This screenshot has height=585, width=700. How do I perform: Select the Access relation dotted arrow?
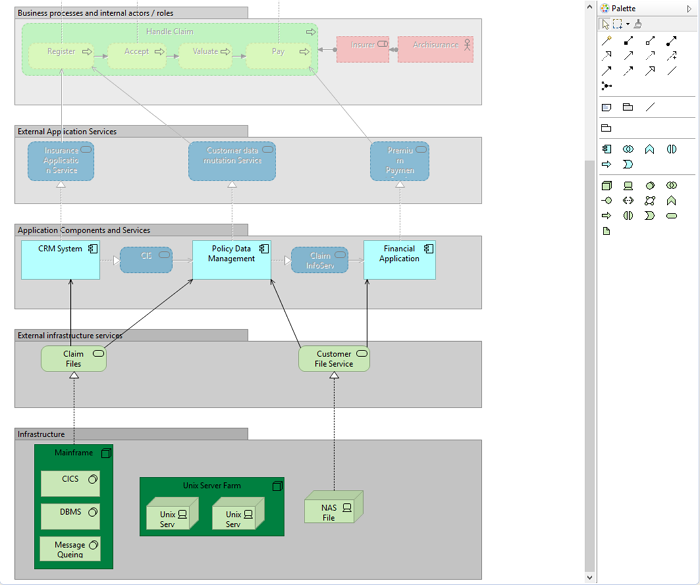click(650, 56)
